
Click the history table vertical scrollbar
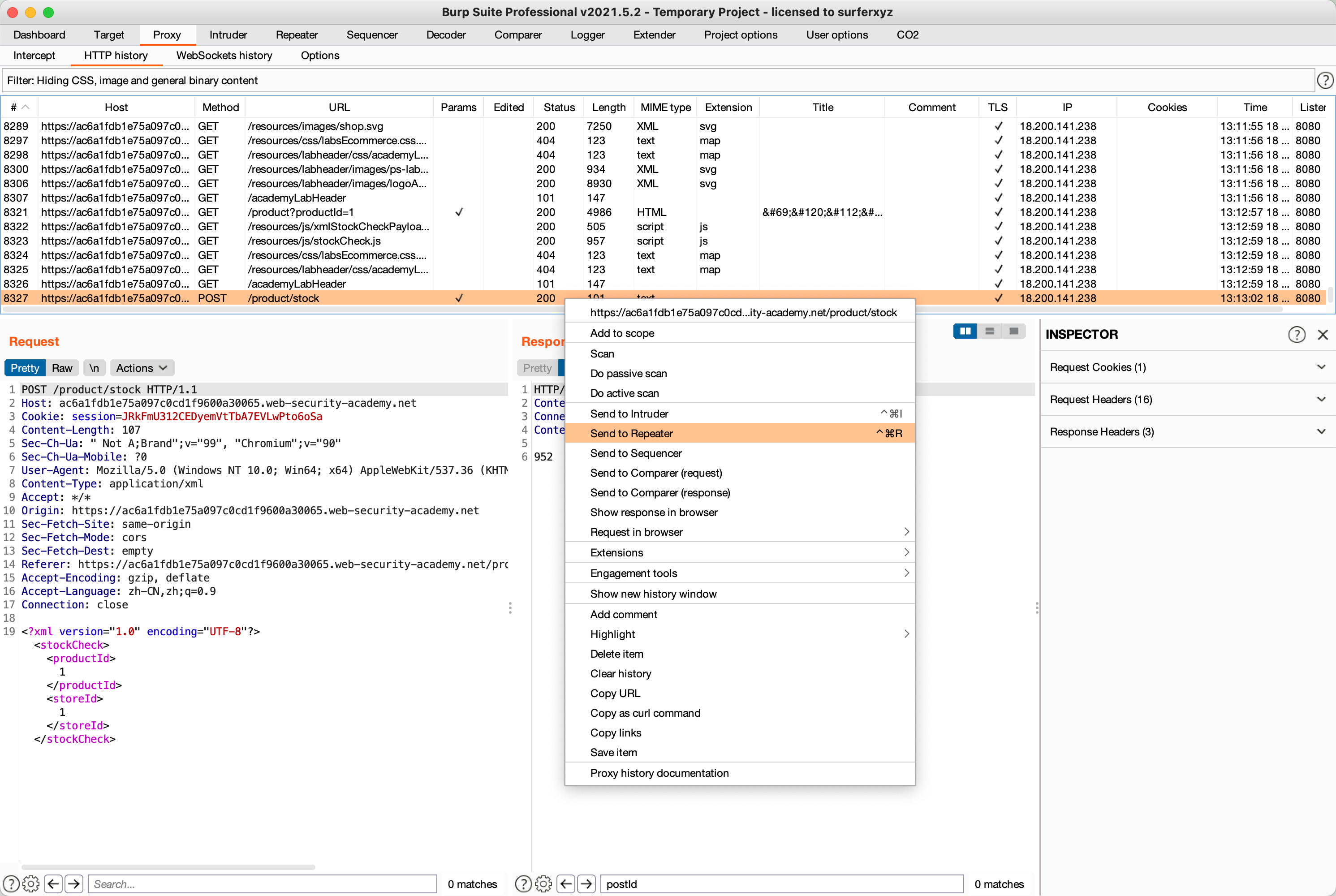1331,294
